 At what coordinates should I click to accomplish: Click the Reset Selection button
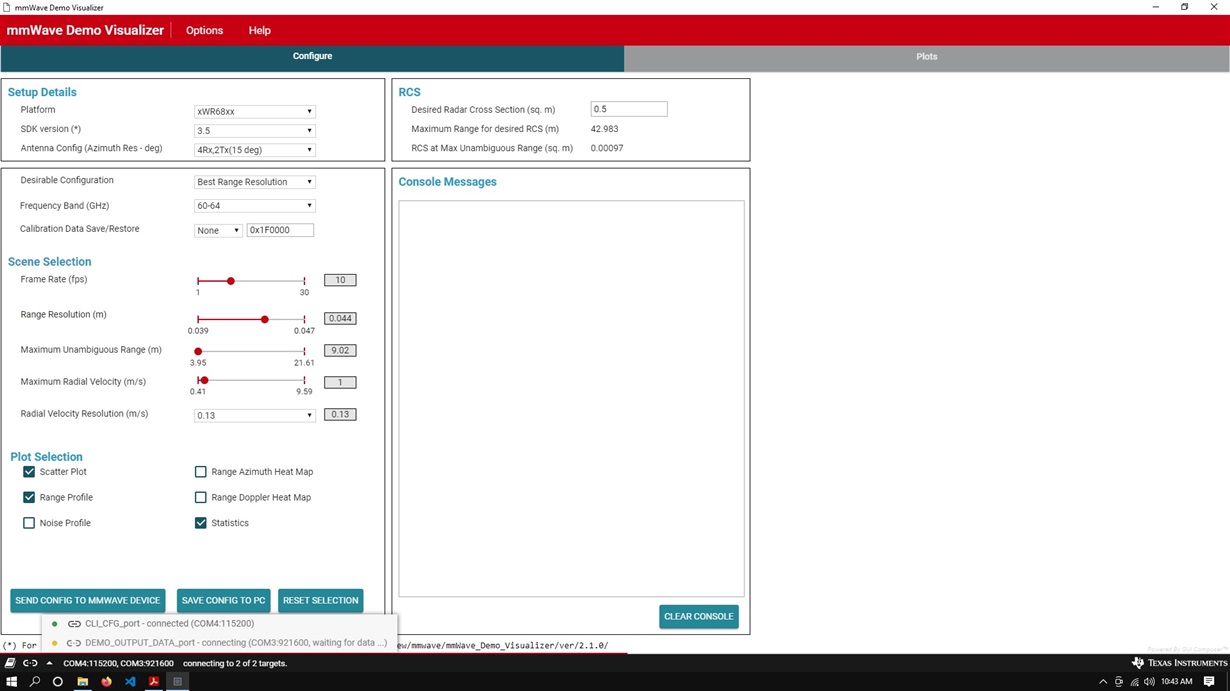(320, 601)
